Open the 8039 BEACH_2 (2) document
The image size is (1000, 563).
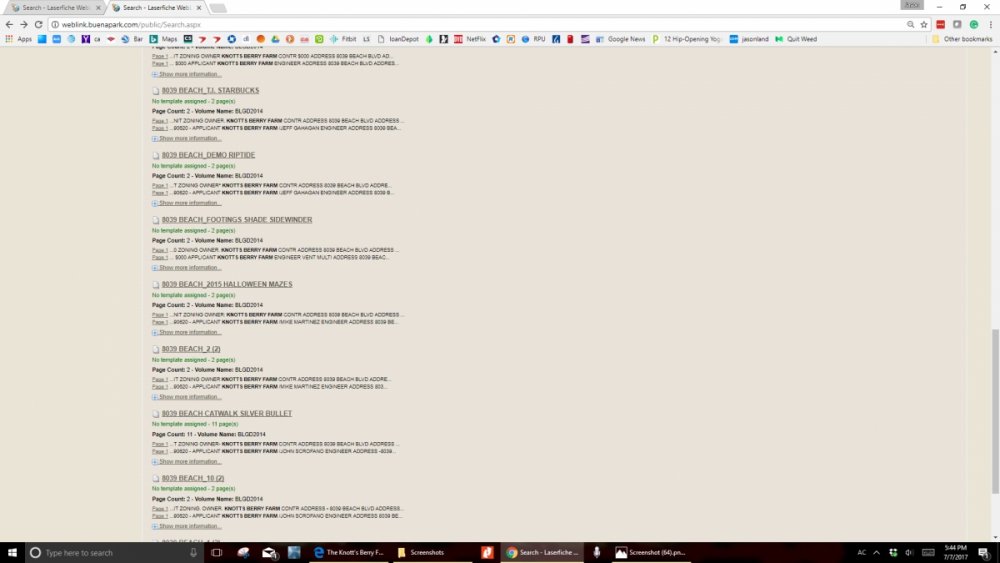191,349
